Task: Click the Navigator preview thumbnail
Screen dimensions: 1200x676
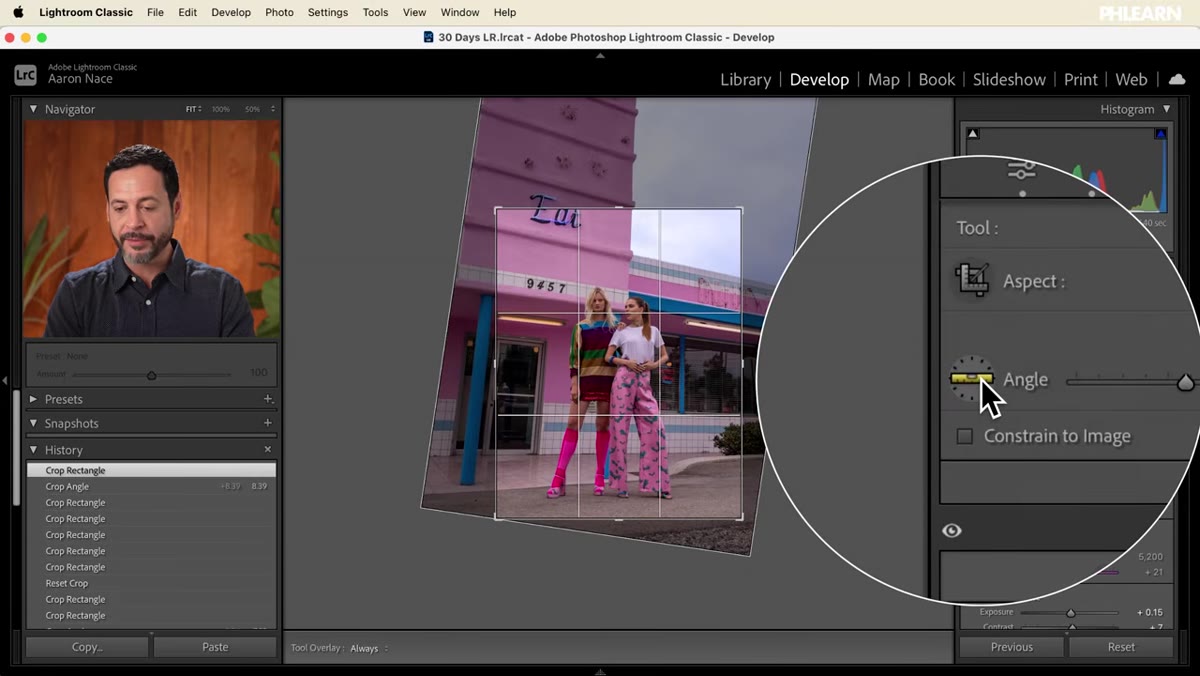Action: coord(152,229)
